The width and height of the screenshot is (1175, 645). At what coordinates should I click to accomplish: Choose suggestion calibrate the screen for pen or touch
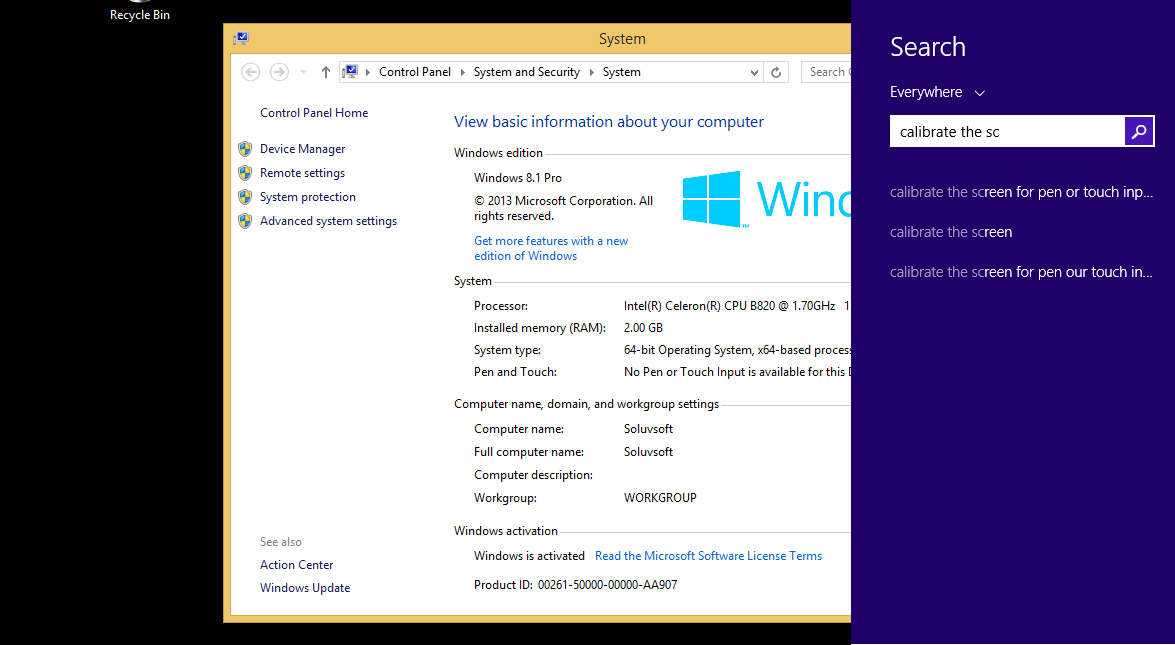coord(1021,193)
